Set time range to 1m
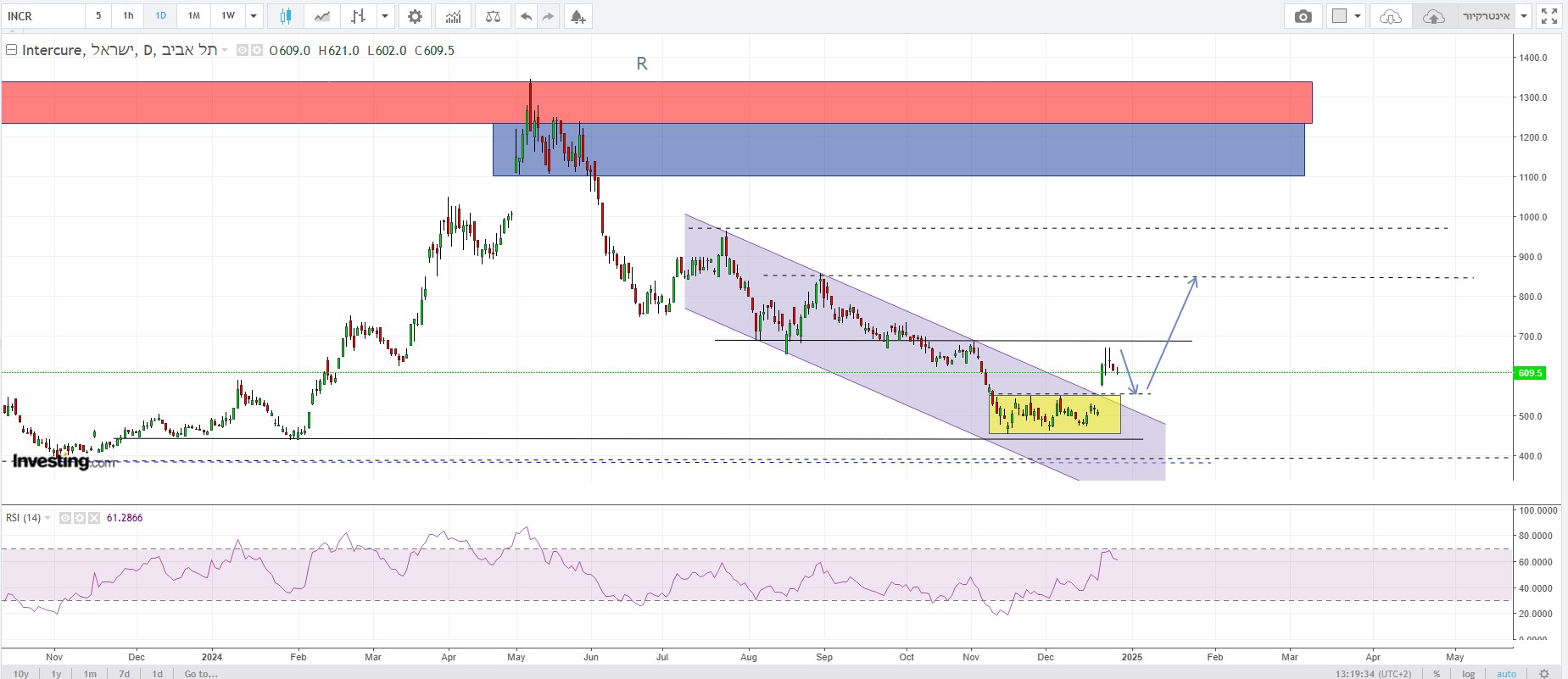Viewport: 1568px width, 679px height. pos(90,674)
